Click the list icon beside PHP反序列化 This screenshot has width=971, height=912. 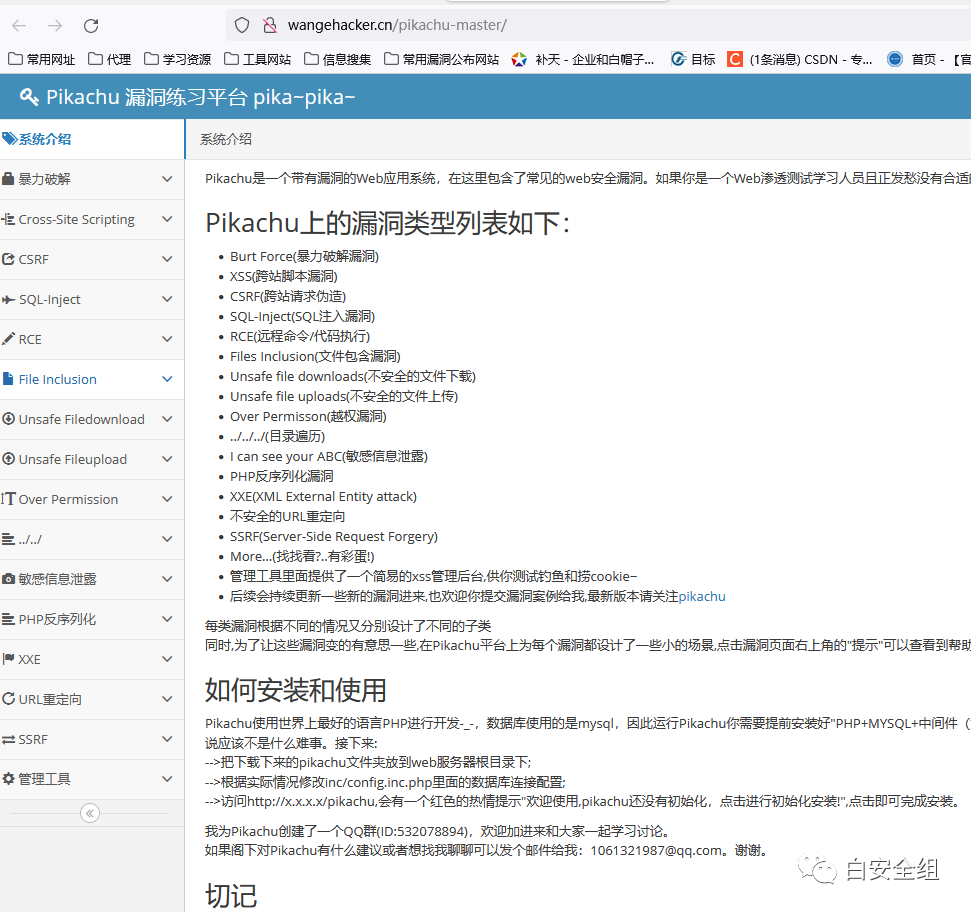click(8, 619)
